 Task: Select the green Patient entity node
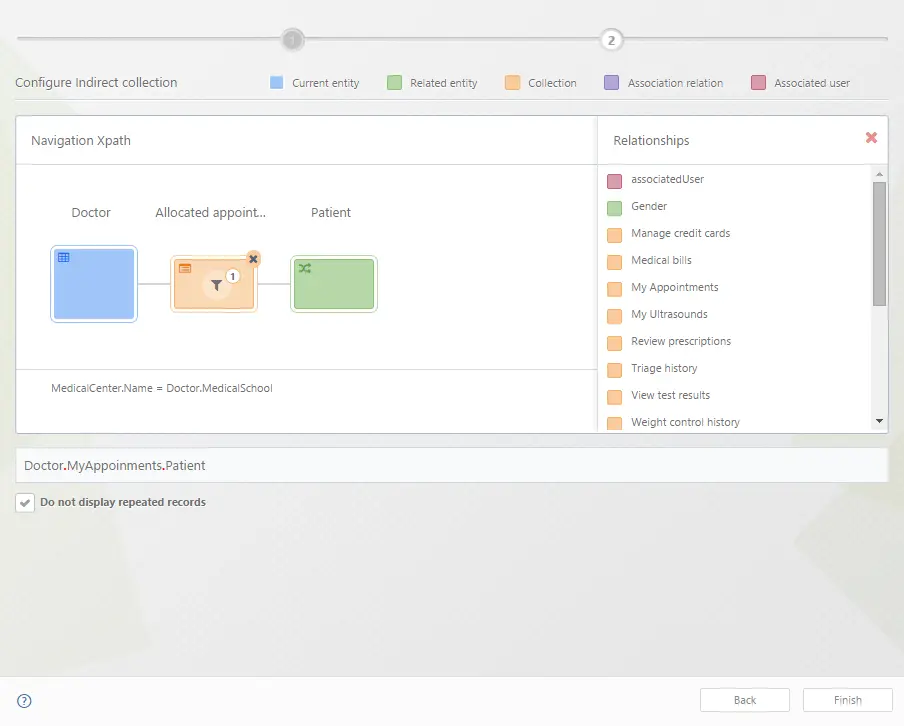[x=334, y=284]
